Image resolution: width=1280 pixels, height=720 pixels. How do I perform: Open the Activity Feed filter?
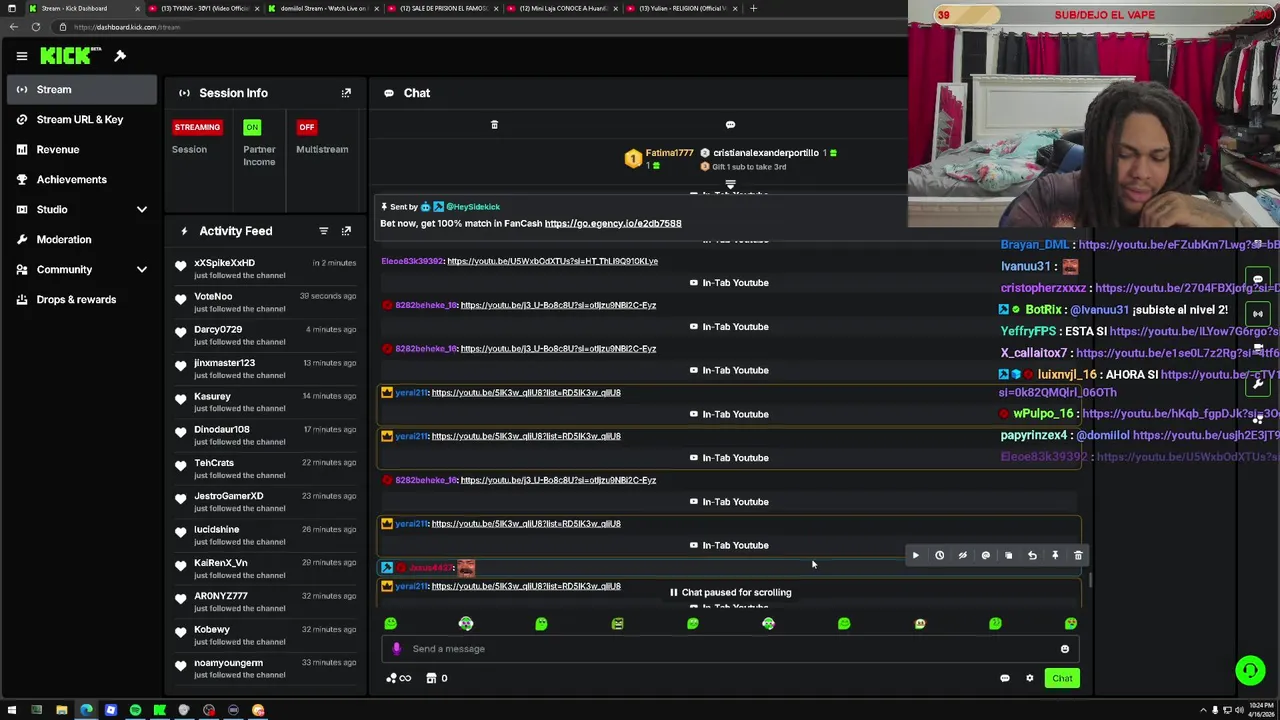pyautogui.click(x=323, y=231)
